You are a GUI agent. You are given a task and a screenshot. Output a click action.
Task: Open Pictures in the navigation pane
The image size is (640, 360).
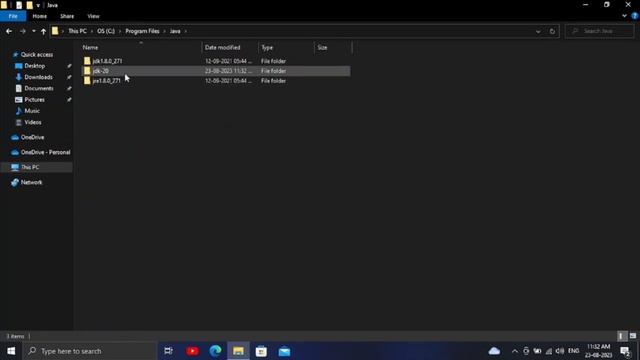click(x=34, y=100)
